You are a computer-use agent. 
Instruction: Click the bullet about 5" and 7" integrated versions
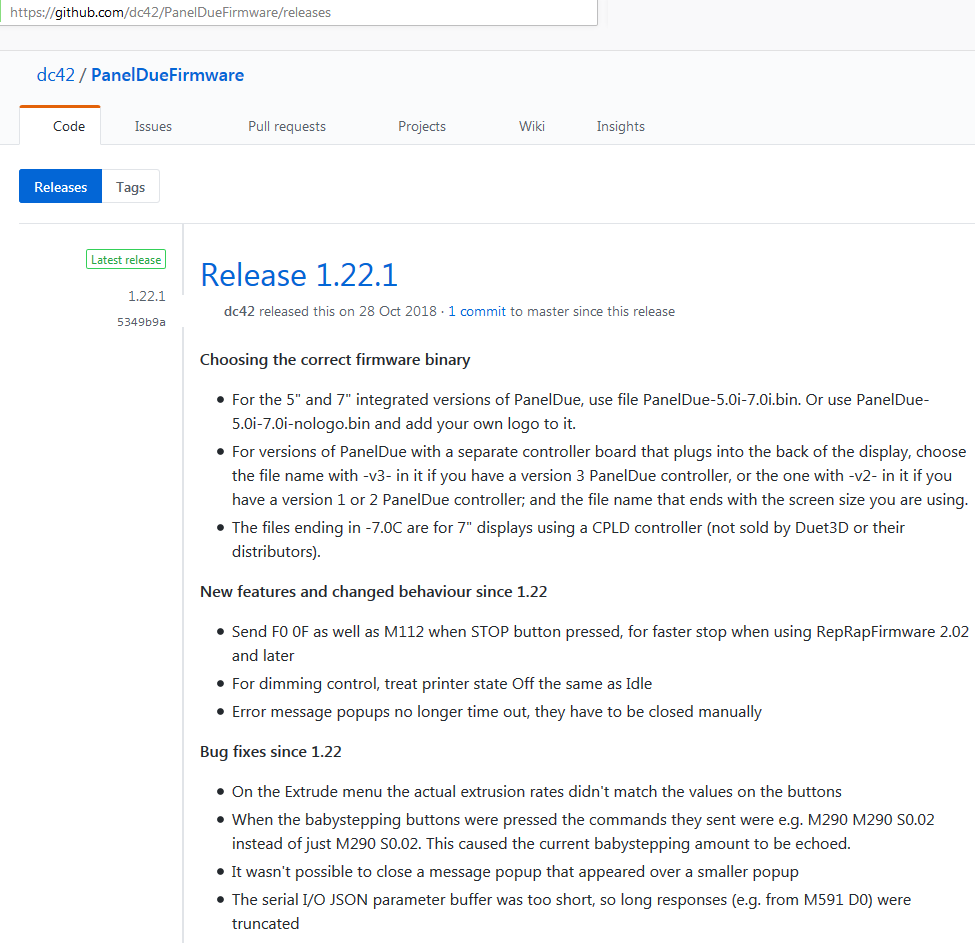pyautogui.click(x=580, y=412)
